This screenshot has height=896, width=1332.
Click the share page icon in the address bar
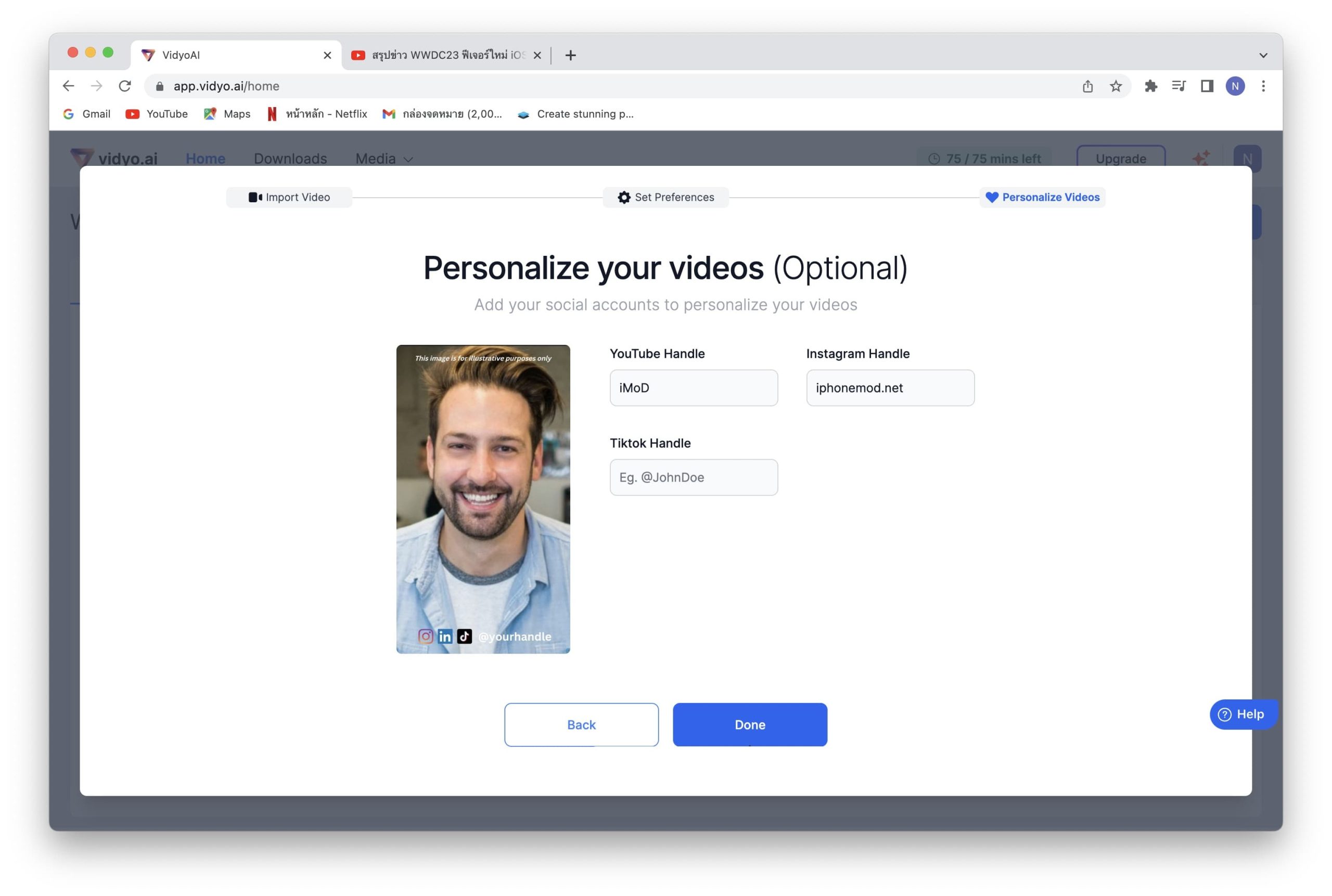pyautogui.click(x=1087, y=86)
